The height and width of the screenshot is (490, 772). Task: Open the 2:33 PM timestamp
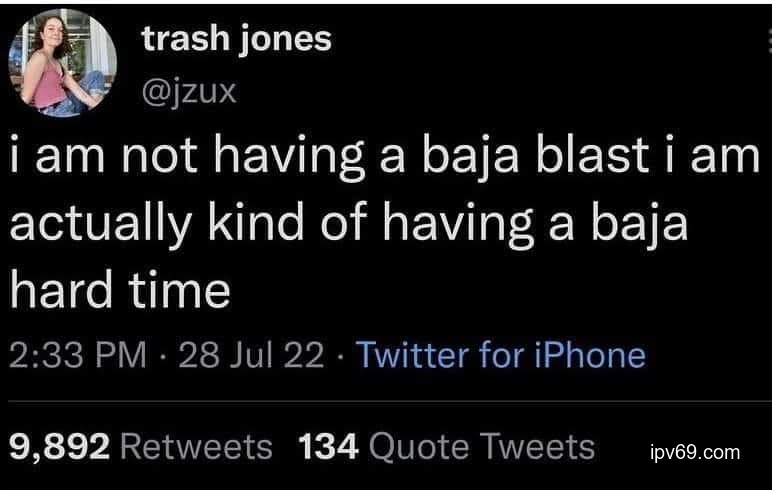click(78, 355)
